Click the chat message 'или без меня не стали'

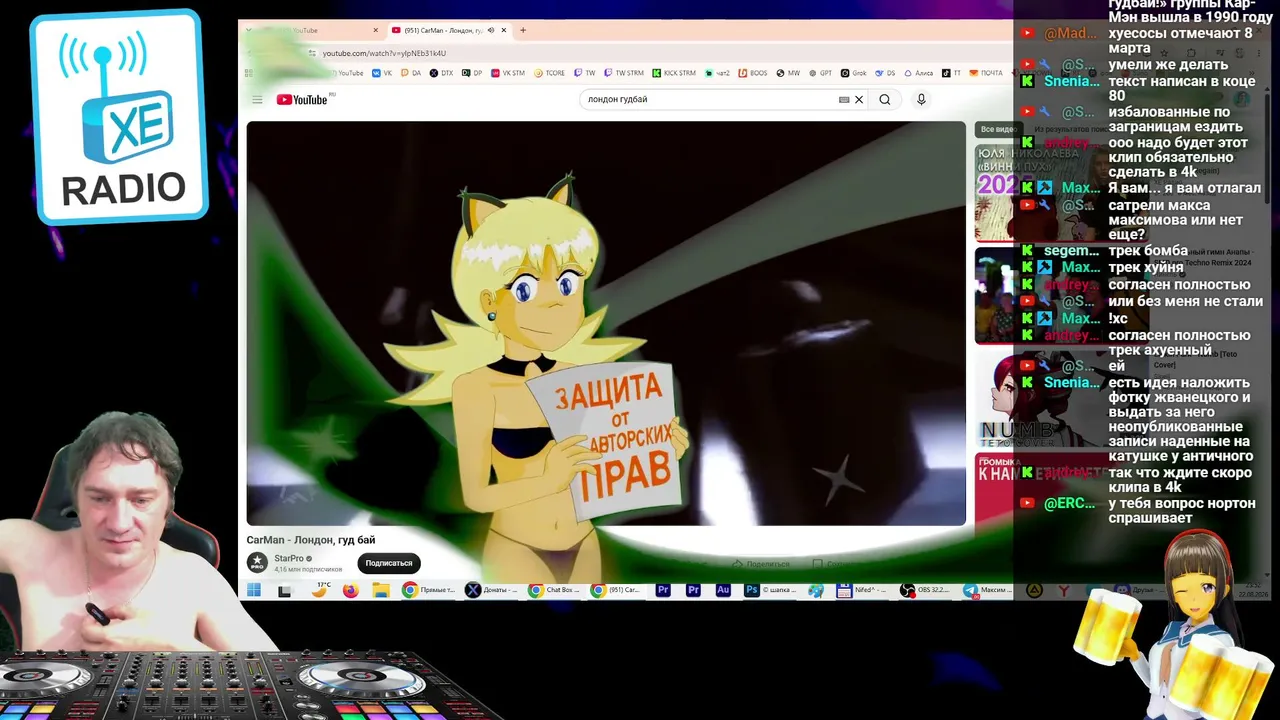coord(1185,301)
